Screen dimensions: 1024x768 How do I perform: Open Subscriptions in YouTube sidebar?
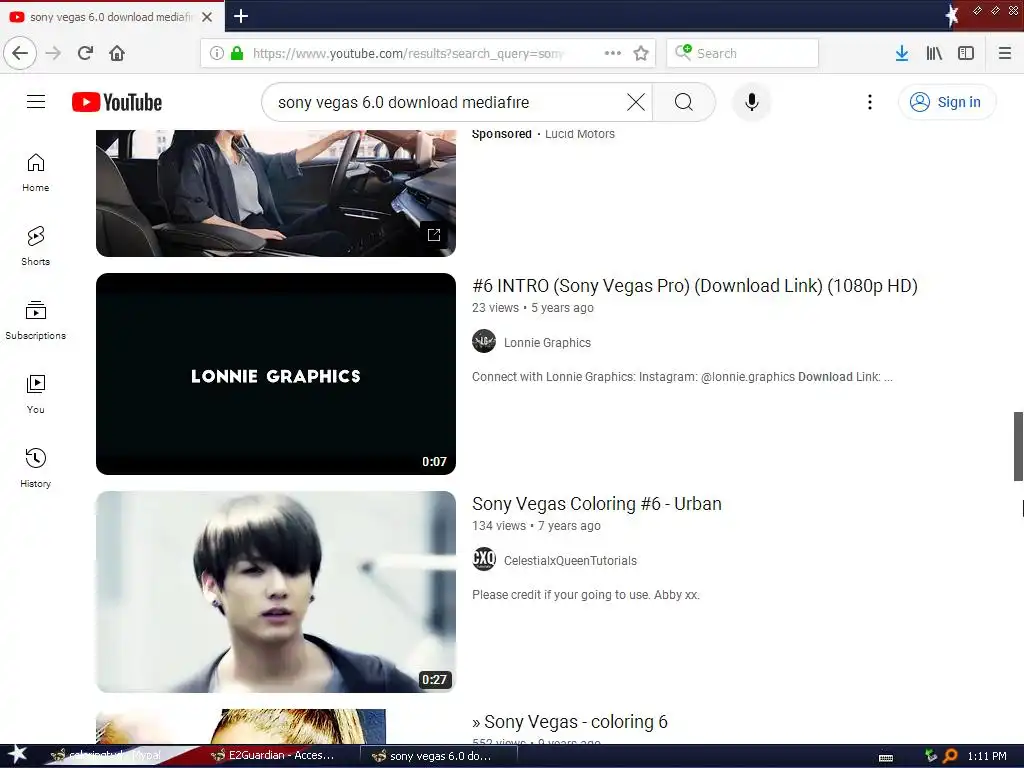click(35, 320)
